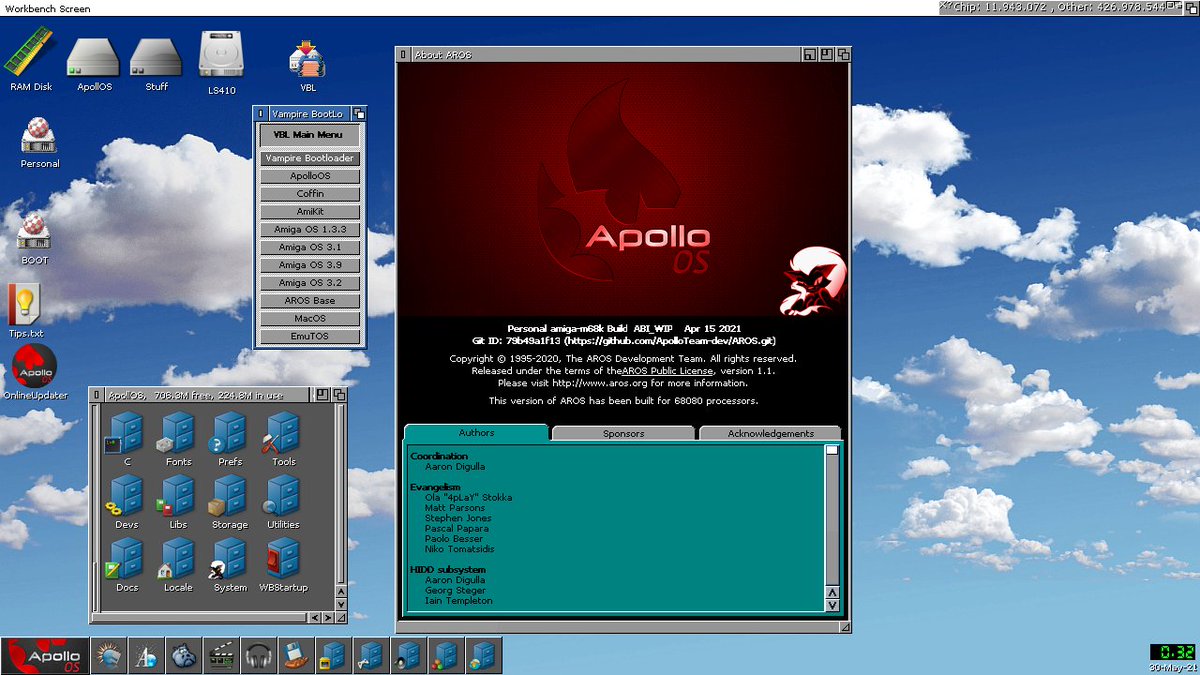Launch the sunburst bird icon beside the start button

pyautogui.click(x=110, y=656)
